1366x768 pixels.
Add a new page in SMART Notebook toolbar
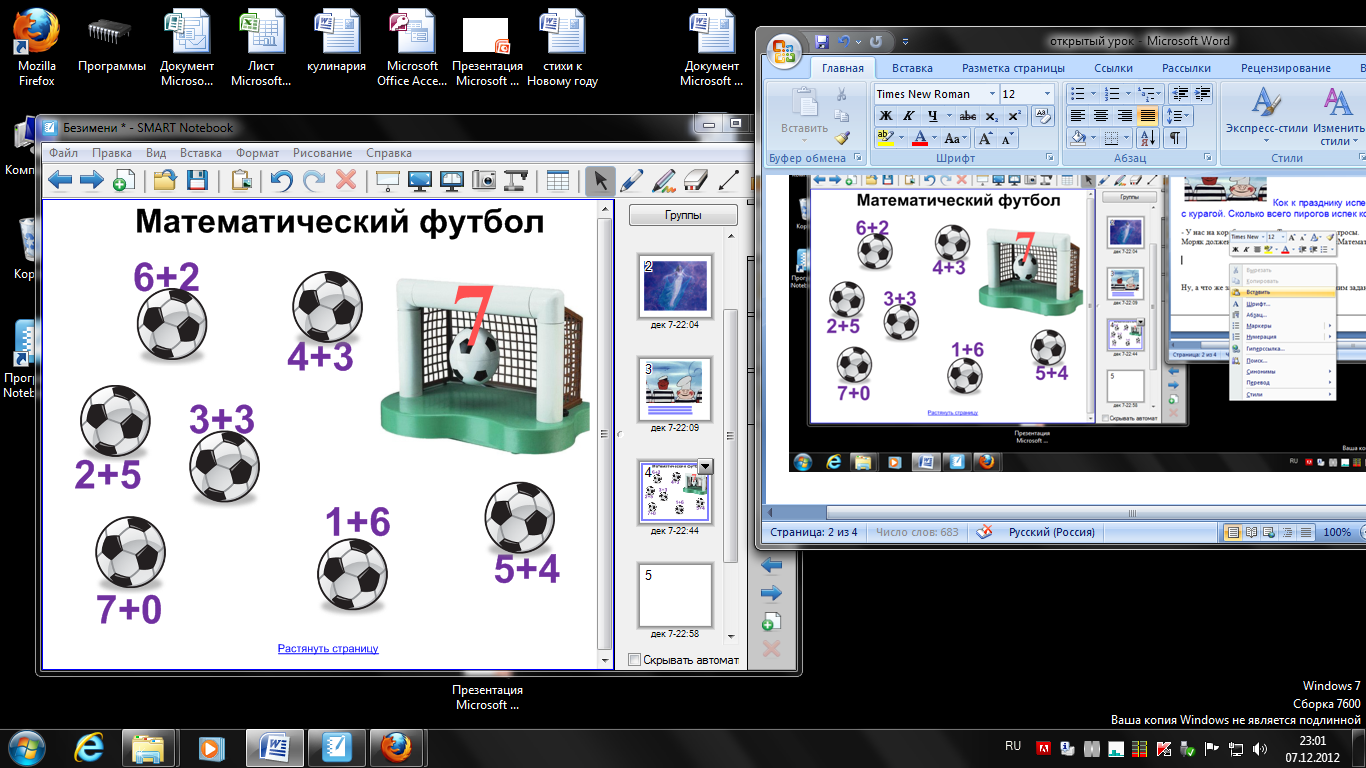[123, 180]
